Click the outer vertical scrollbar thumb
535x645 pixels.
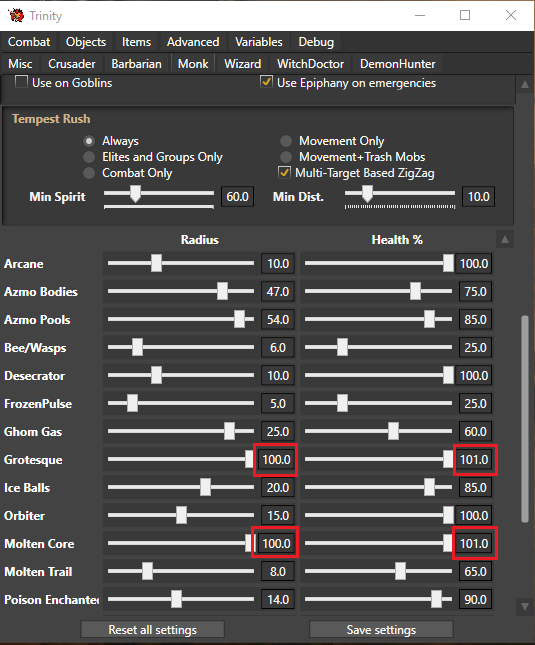click(525, 419)
